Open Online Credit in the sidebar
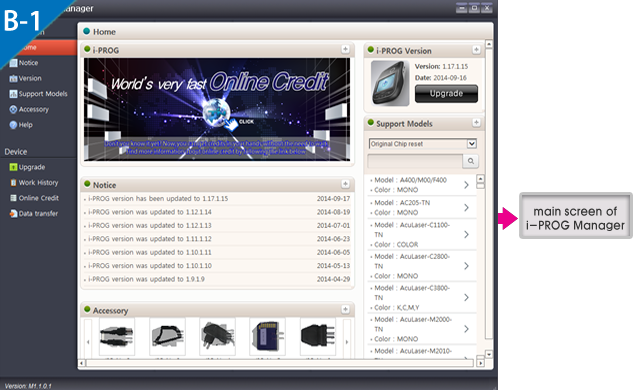644x390 pixels. coord(34,198)
